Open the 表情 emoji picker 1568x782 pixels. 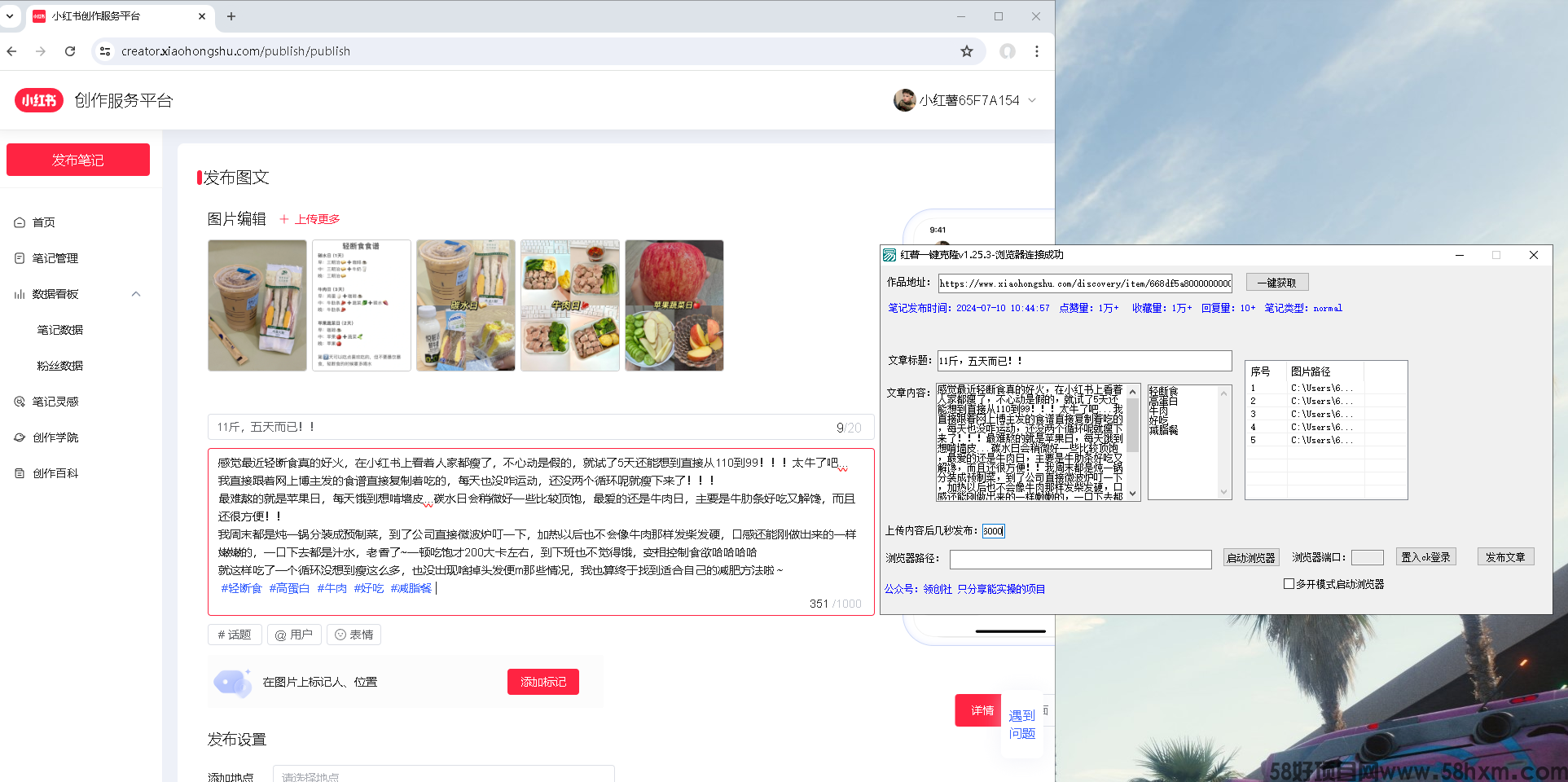pos(354,635)
